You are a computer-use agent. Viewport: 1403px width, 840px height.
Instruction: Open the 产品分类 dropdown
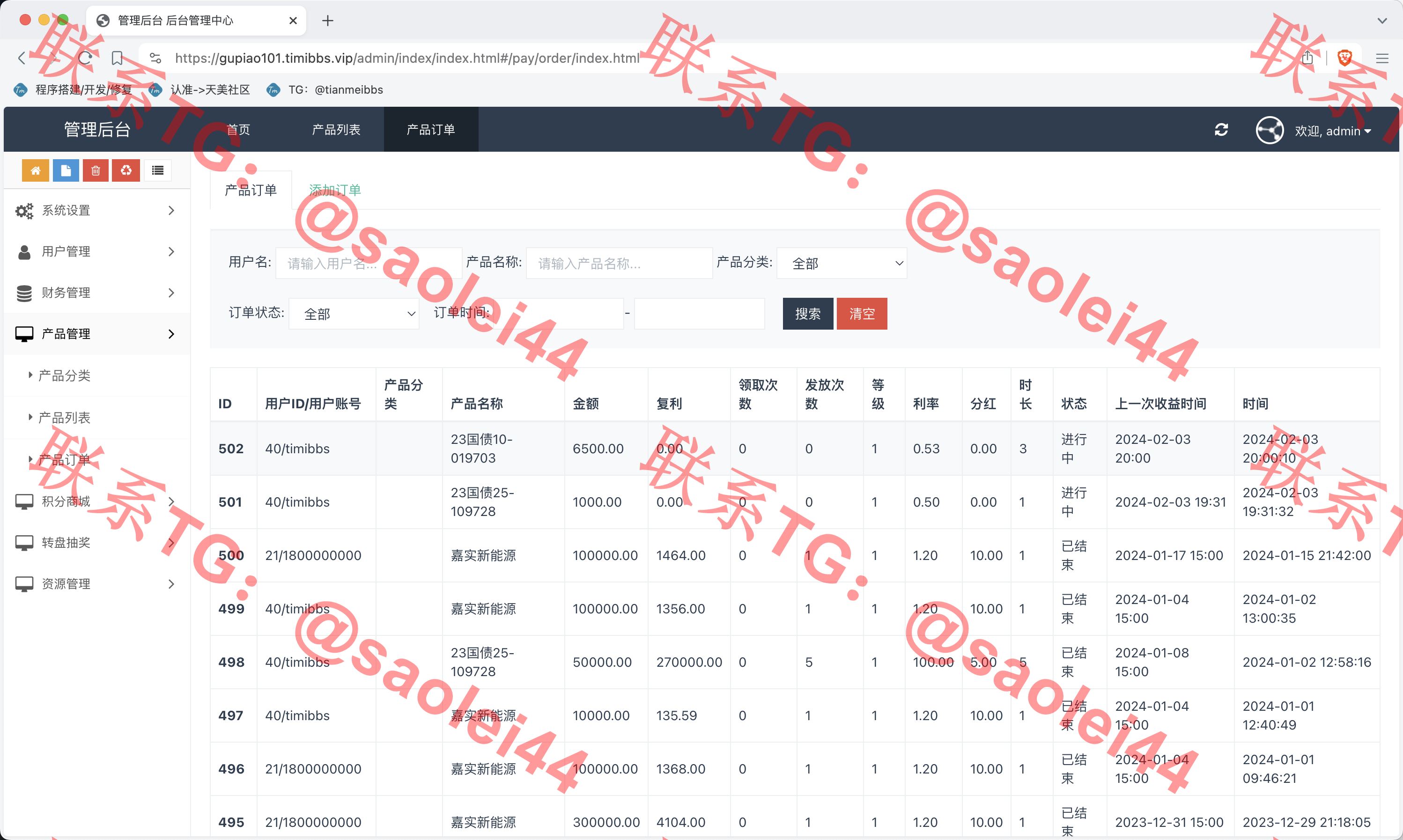(842, 263)
